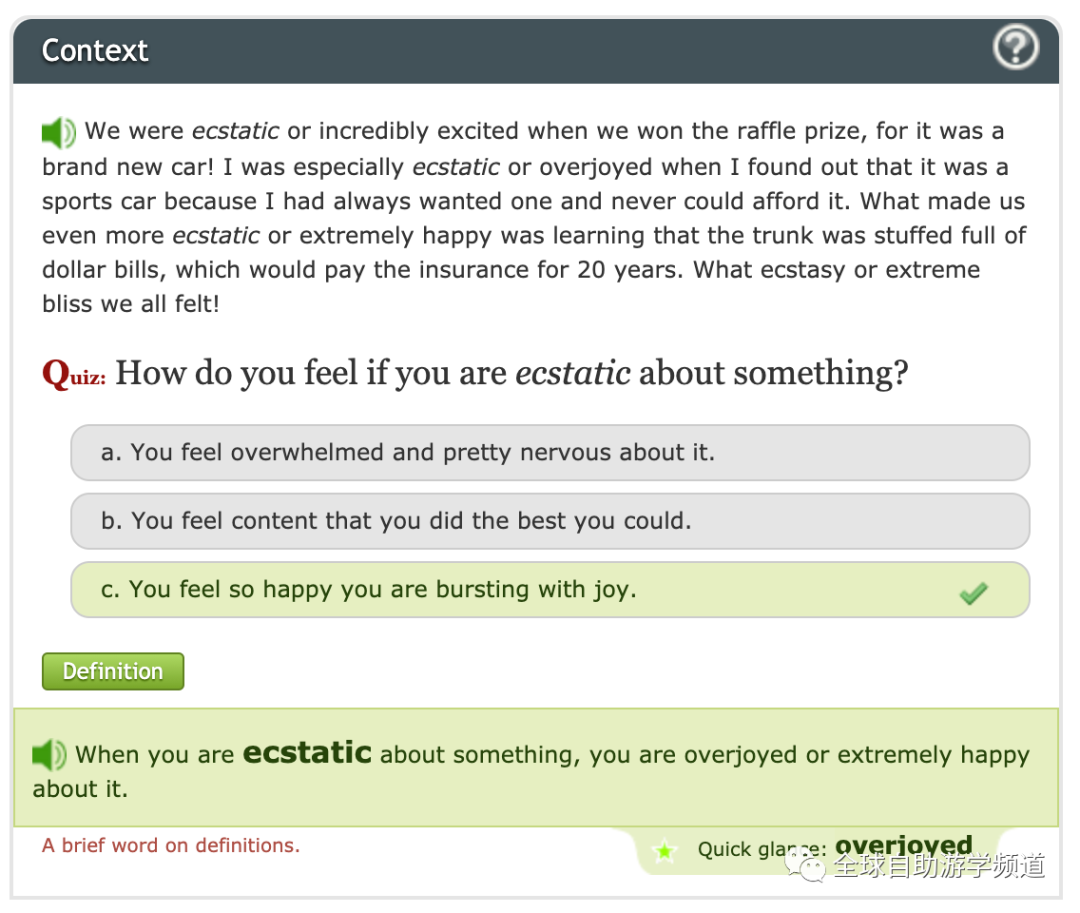Click the red Quiz label

pyautogui.click(x=74, y=375)
